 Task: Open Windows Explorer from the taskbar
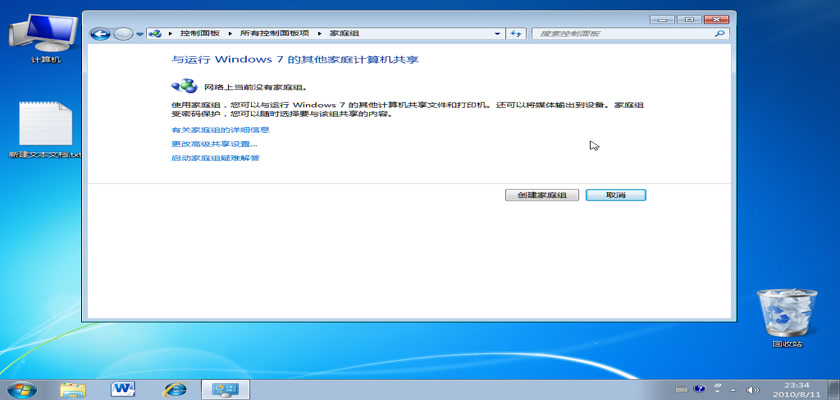tap(73, 388)
